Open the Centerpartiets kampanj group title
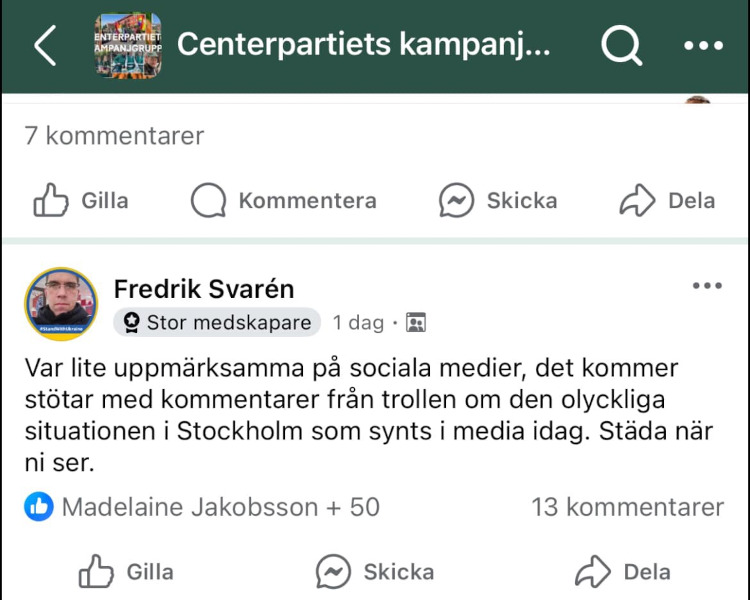Image resolution: width=750 pixels, height=600 pixels. 363,46
